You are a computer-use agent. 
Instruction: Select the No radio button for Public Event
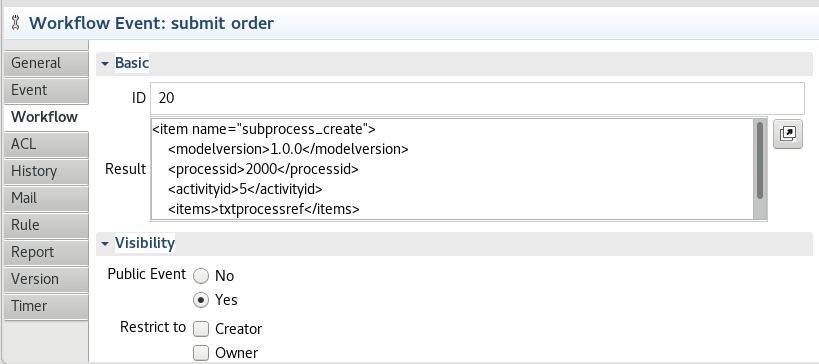pos(201,276)
